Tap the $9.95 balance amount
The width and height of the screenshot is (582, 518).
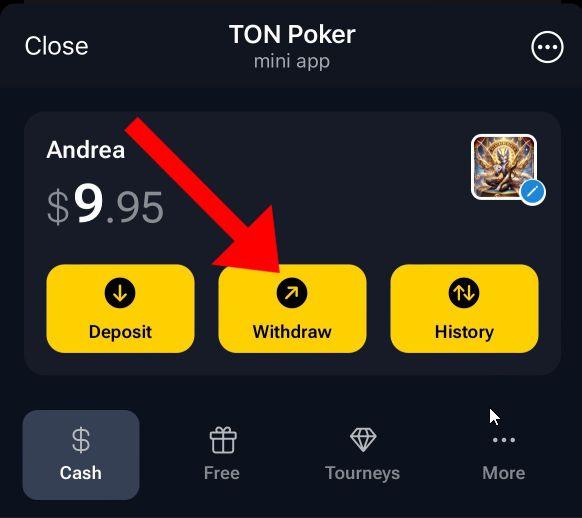coord(105,206)
